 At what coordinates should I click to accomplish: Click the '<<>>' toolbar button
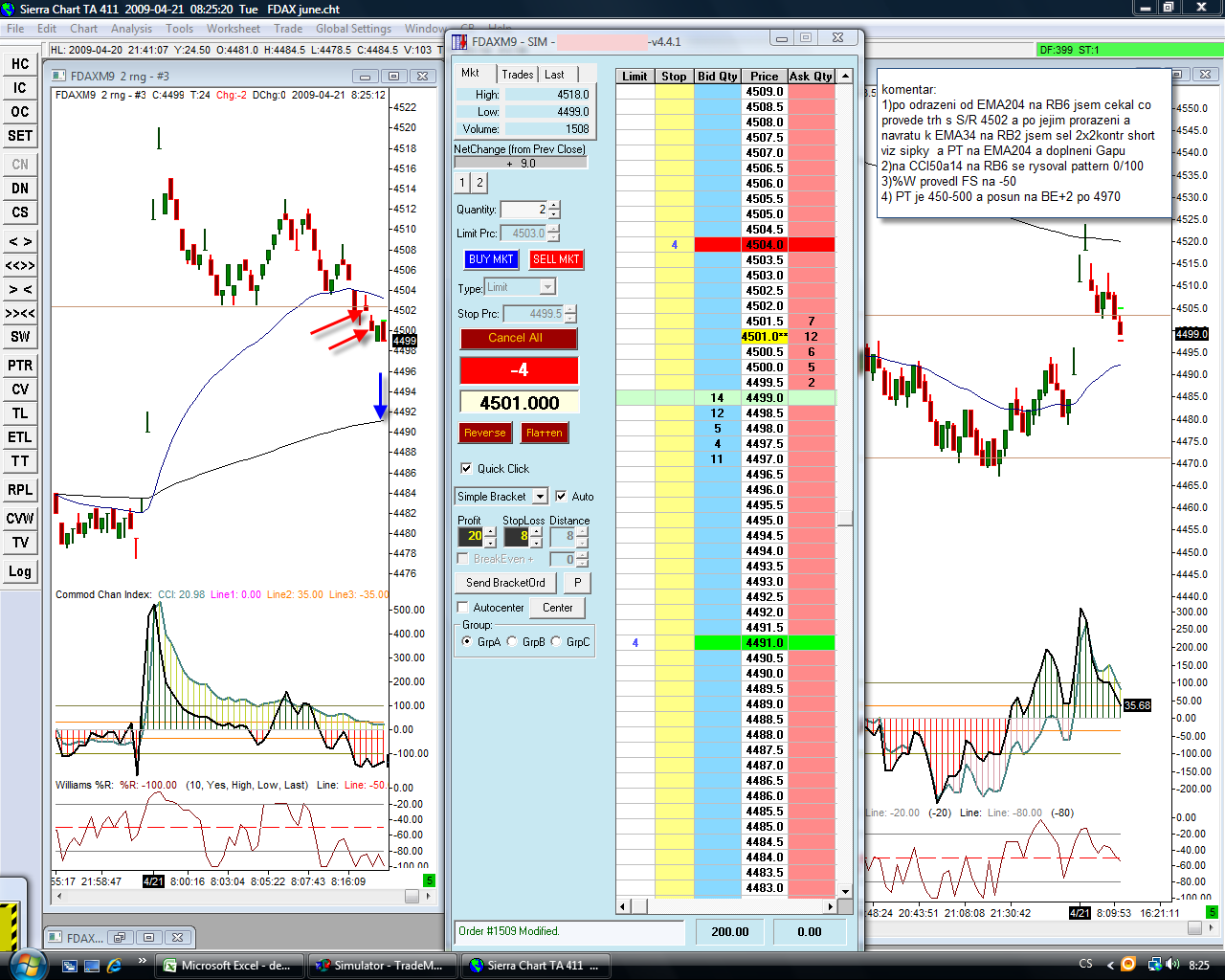(20, 265)
